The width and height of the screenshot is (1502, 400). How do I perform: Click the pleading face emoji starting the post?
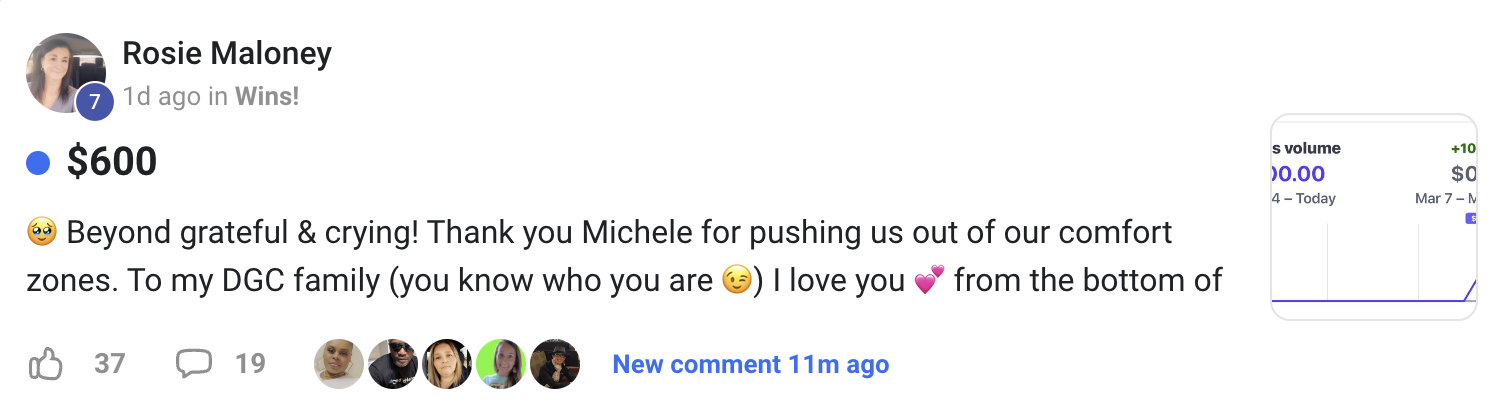click(40, 234)
